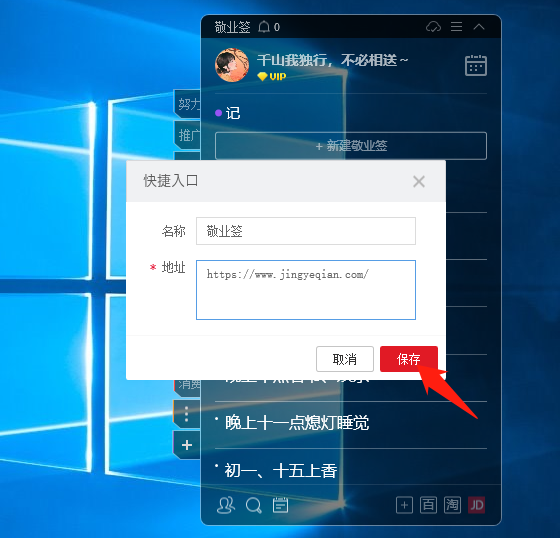The image size is (560, 538).
Task: Click the red 保存 button
Action: [x=409, y=359]
